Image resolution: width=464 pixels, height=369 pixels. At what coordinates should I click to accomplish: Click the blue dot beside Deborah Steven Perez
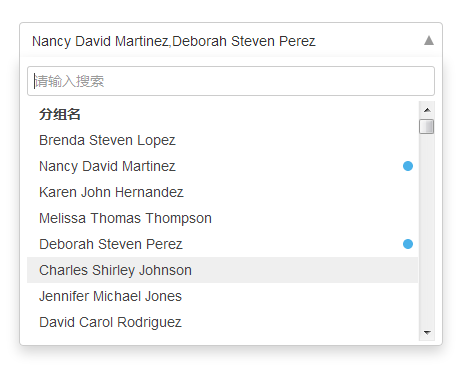pos(408,244)
